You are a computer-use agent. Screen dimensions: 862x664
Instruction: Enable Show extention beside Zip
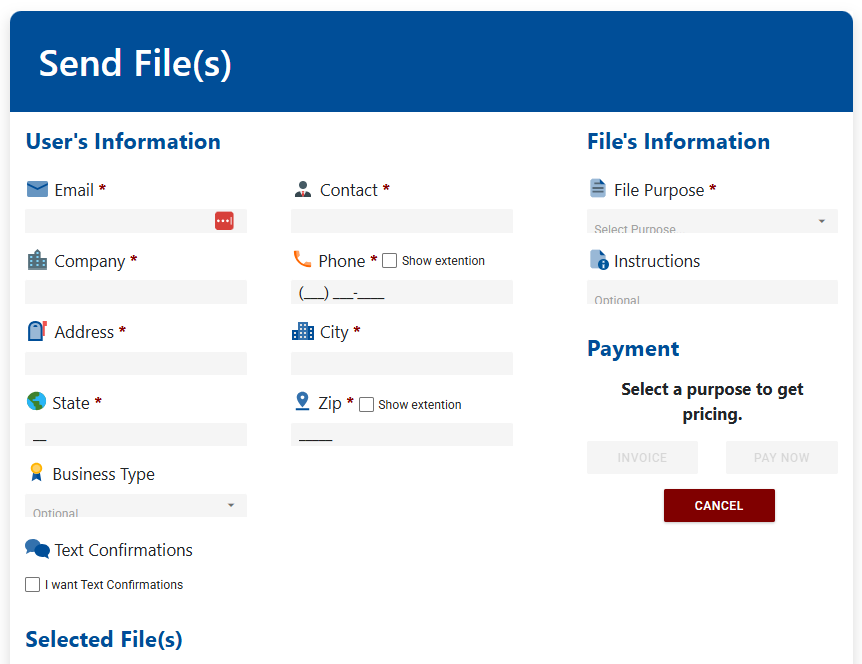click(365, 404)
